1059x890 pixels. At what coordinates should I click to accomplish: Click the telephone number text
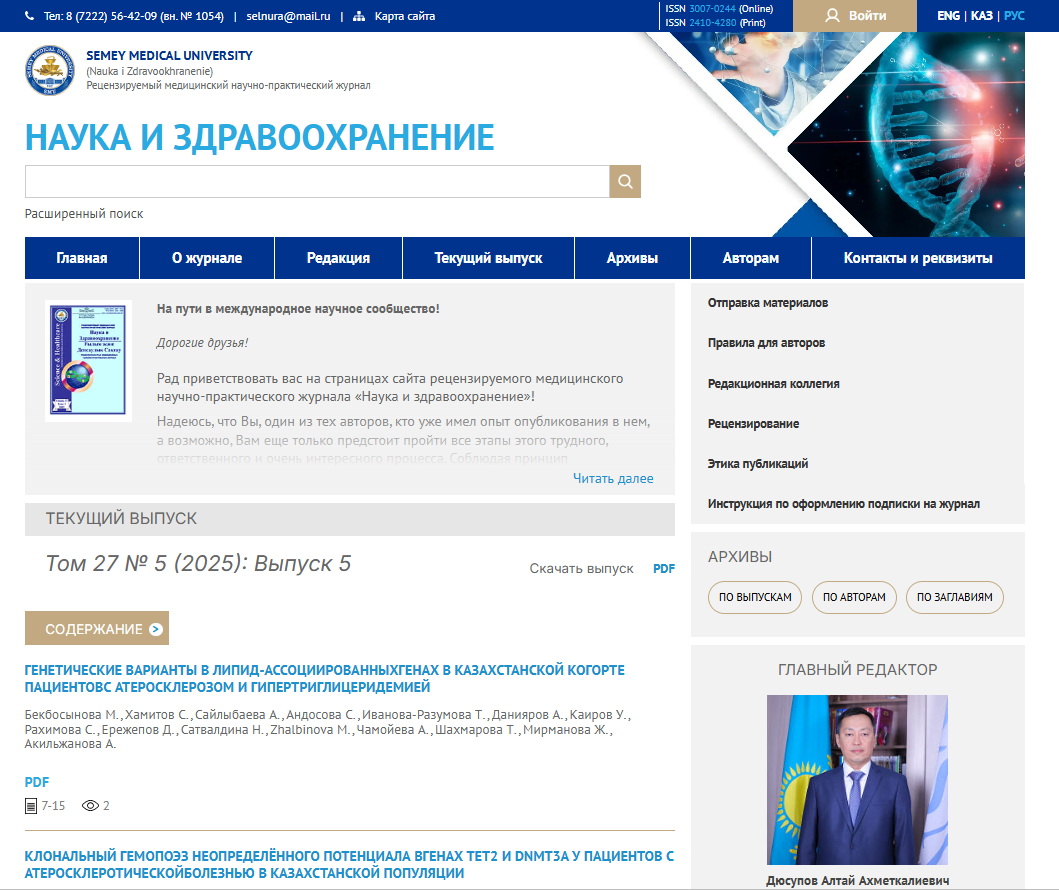[134, 16]
